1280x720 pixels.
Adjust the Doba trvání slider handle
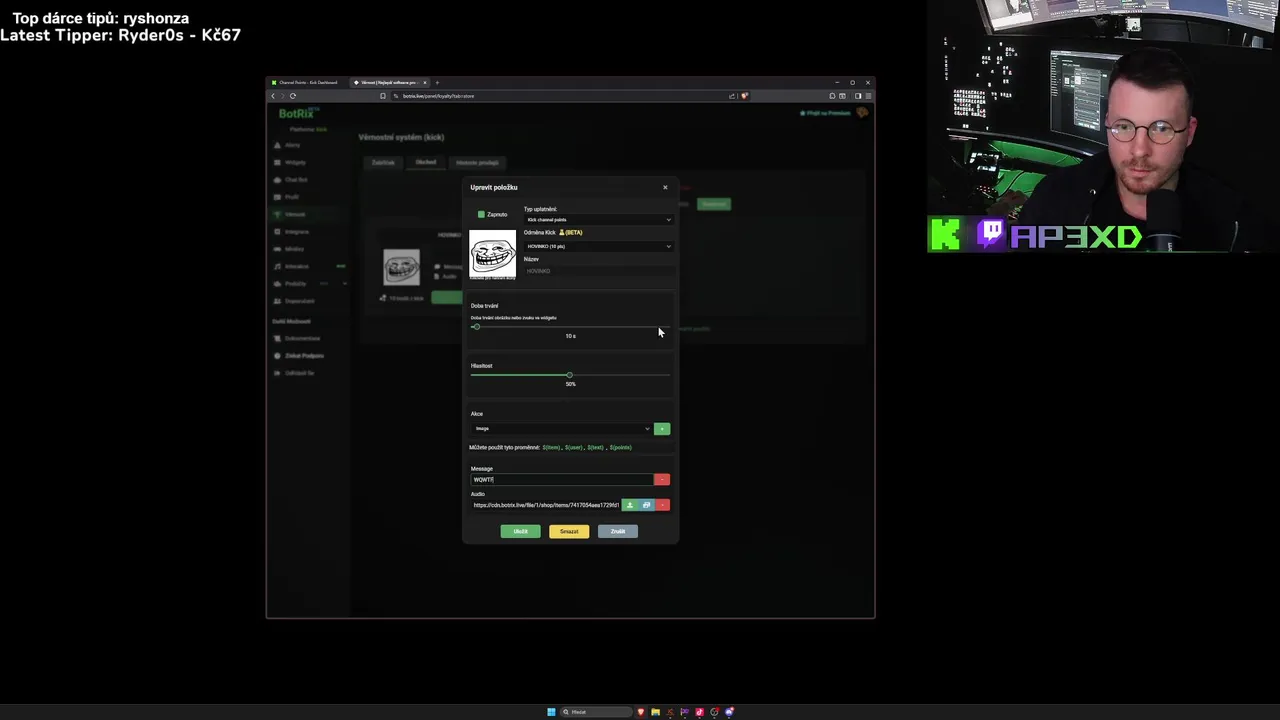tap(476, 327)
